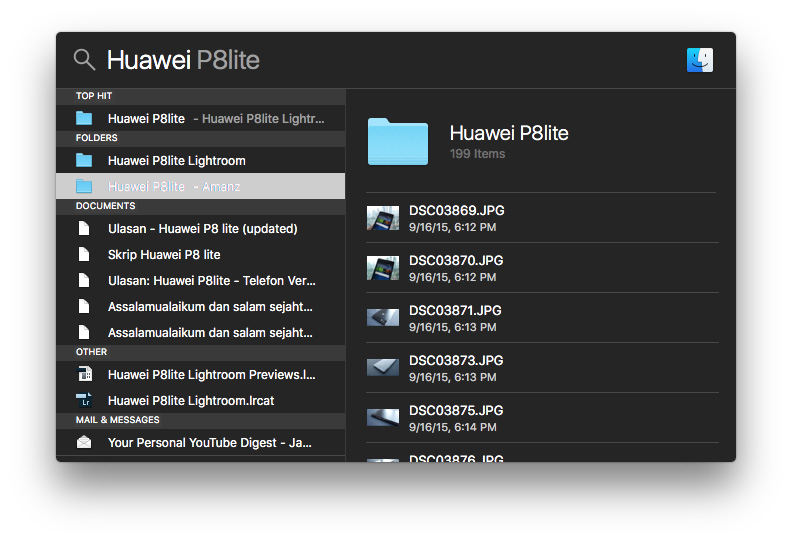Click DSC03869.JPG thumbnail in preview
Viewport: 792px width, 542px height.
[x=383, y=218]
